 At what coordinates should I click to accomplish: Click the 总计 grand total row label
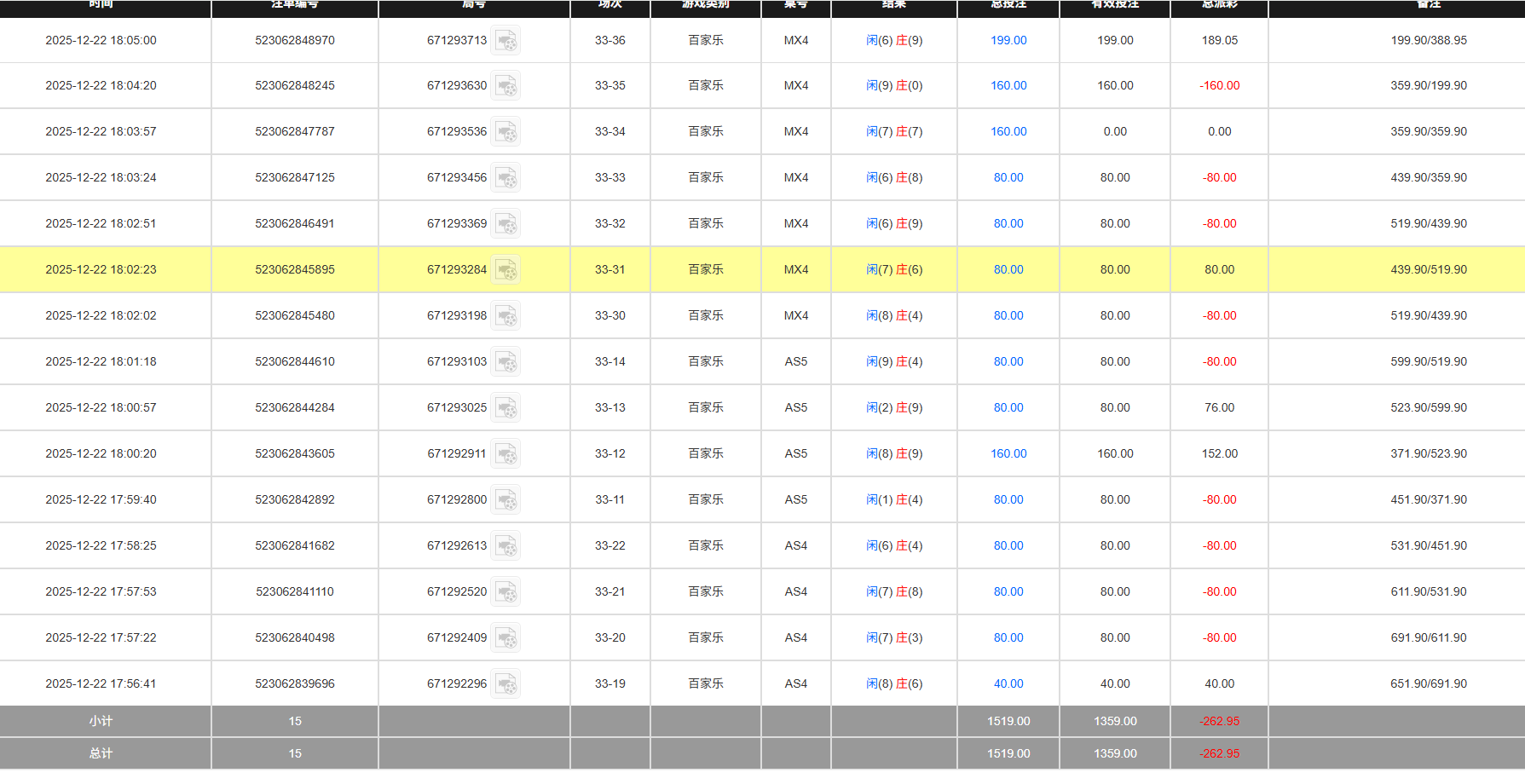pos(101,753)
